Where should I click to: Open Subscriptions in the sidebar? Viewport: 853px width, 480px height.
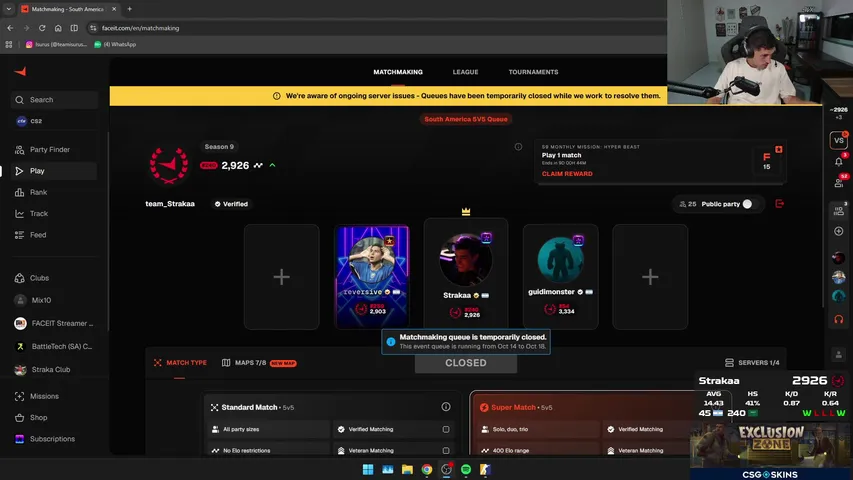pos(54,439)
